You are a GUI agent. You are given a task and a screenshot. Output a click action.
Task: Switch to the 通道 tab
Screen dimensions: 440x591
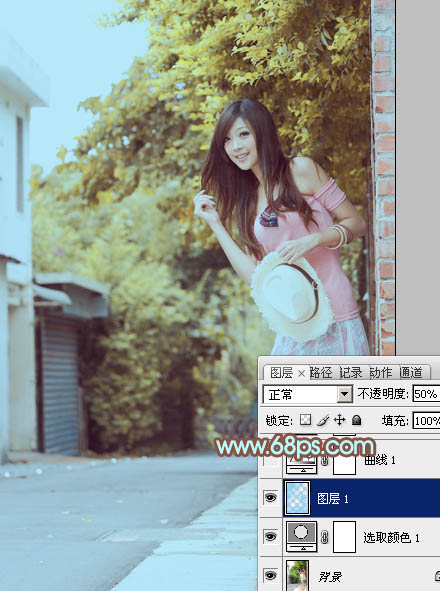click(x=411, y=373)
